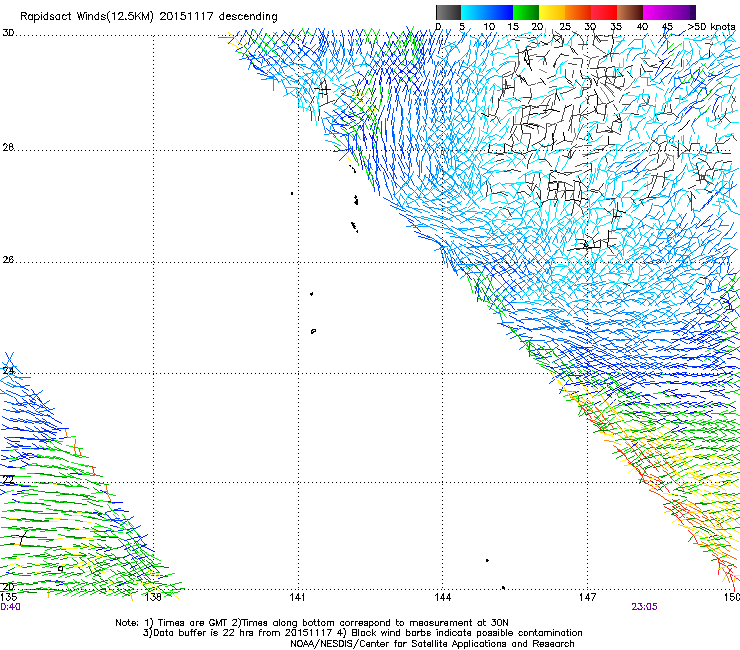Click the '>50 knots' legend label

click(711, 27)
